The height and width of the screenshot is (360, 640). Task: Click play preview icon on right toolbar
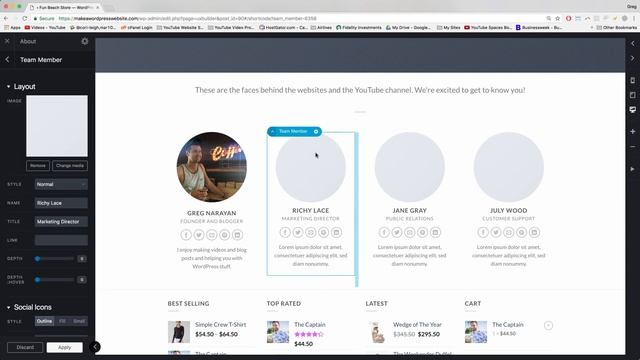pyautogui.click(x=633, y=169)
